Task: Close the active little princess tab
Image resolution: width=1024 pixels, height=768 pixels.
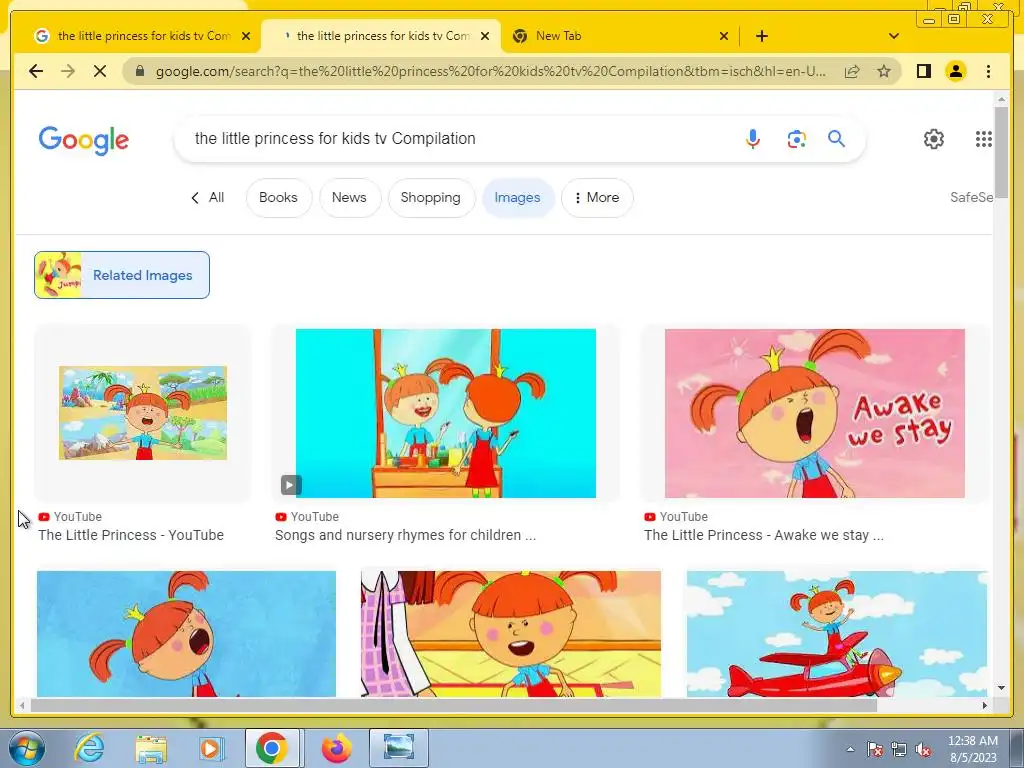Action: click(x=485, y=36)
